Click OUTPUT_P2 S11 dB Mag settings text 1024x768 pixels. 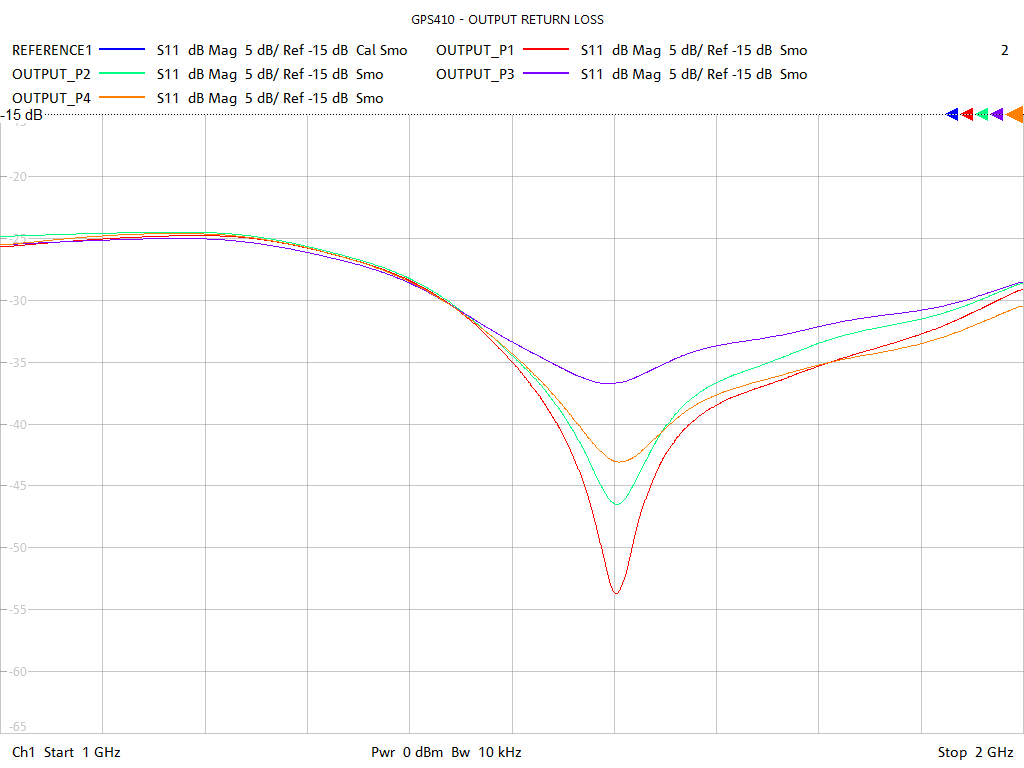tap(270, 74)
